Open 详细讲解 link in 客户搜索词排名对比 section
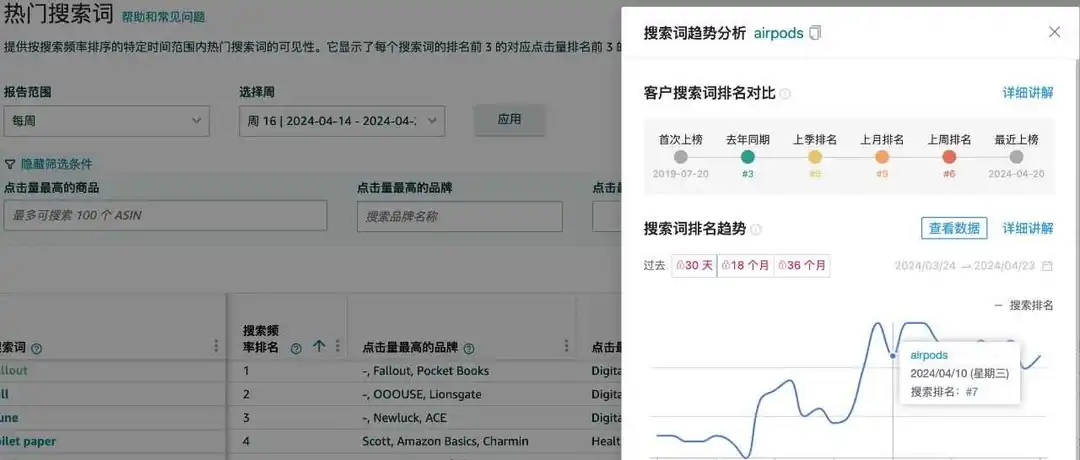The height and width of the screenshot is (460, 1080). tap(1028, 93)
